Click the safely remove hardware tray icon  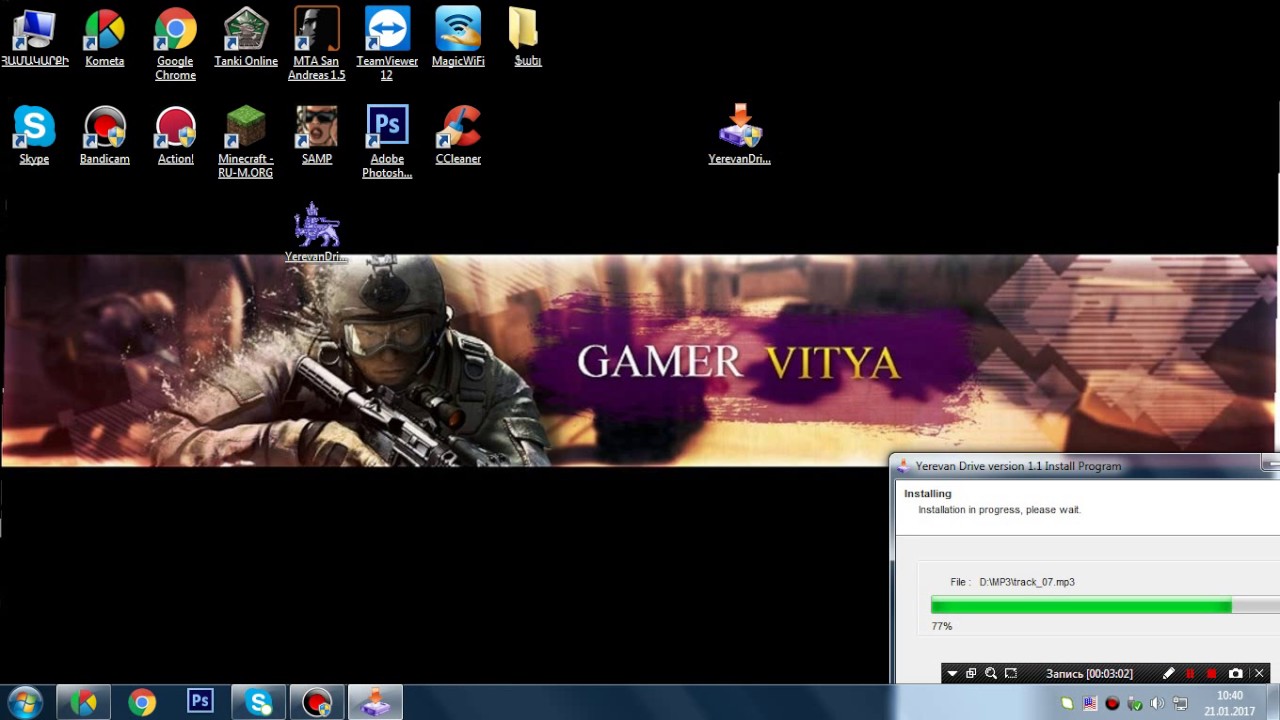[1135, 703]
